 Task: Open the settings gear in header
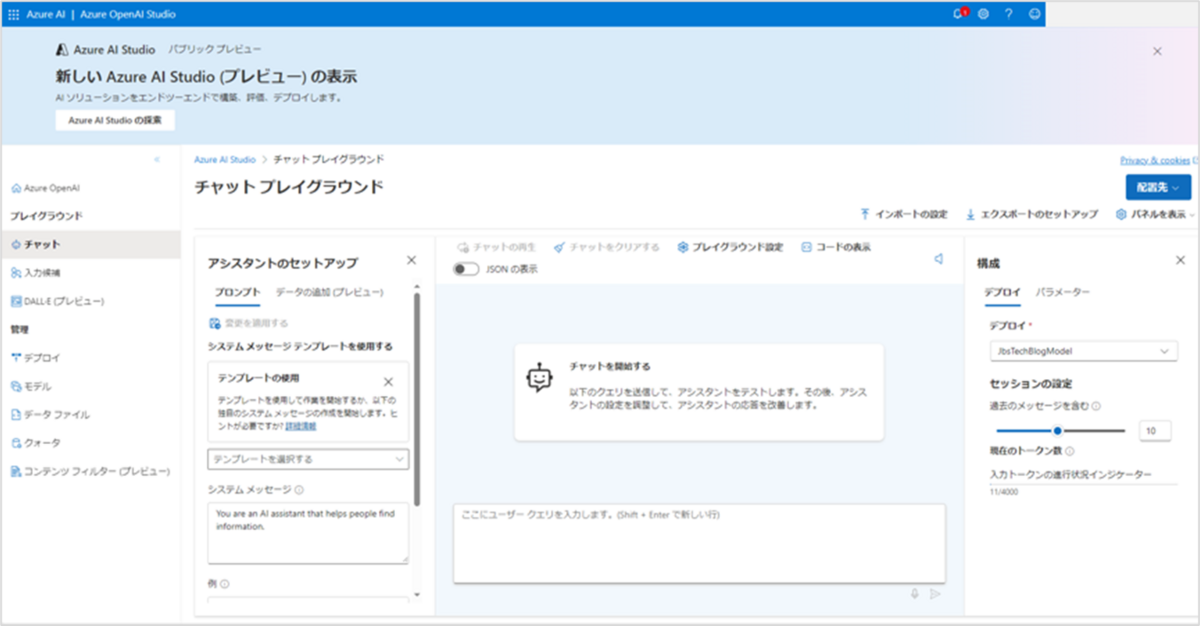(x=984, y=14)
